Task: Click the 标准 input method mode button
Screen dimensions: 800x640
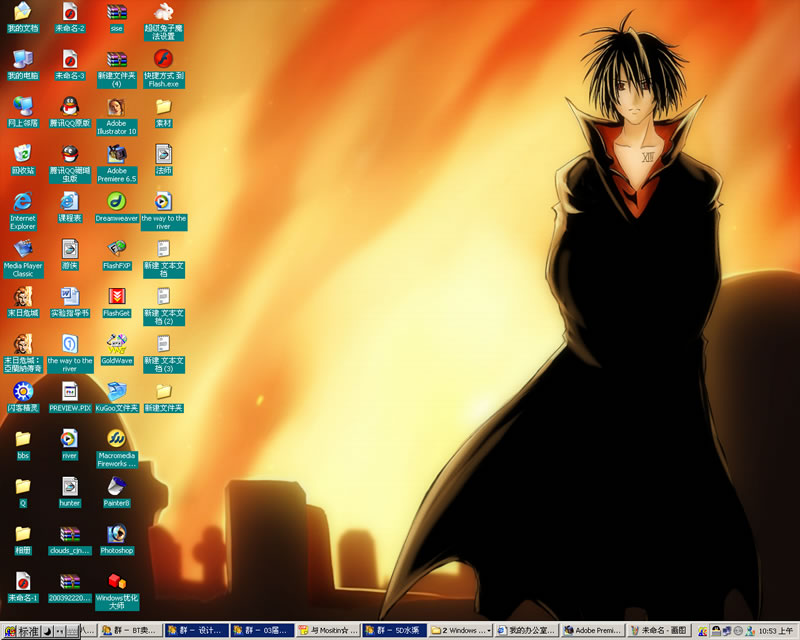Action: tap(28, 631)
